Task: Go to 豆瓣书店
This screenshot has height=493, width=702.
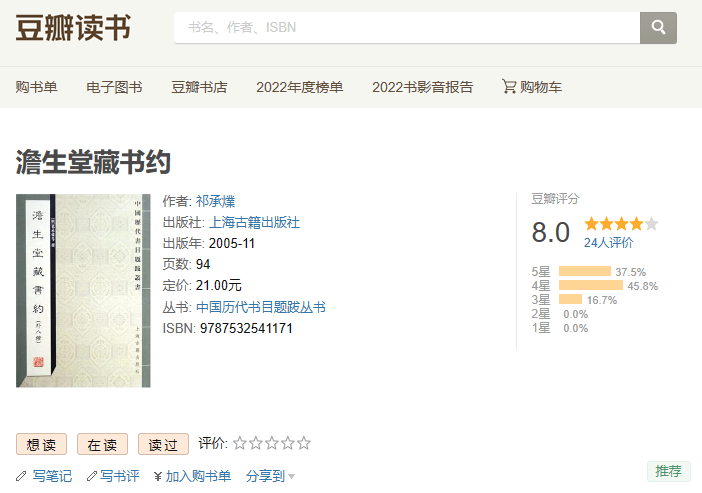Action: pos(199,87)
